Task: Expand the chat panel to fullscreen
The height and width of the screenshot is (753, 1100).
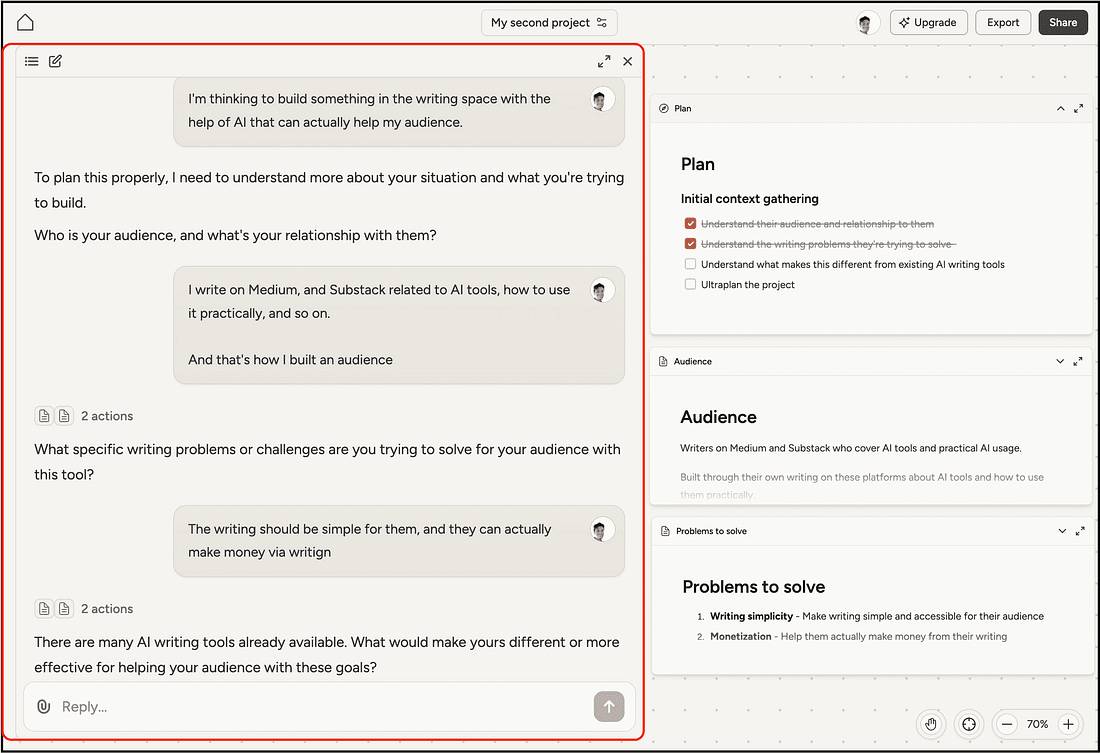Action: tap(604, 61)
